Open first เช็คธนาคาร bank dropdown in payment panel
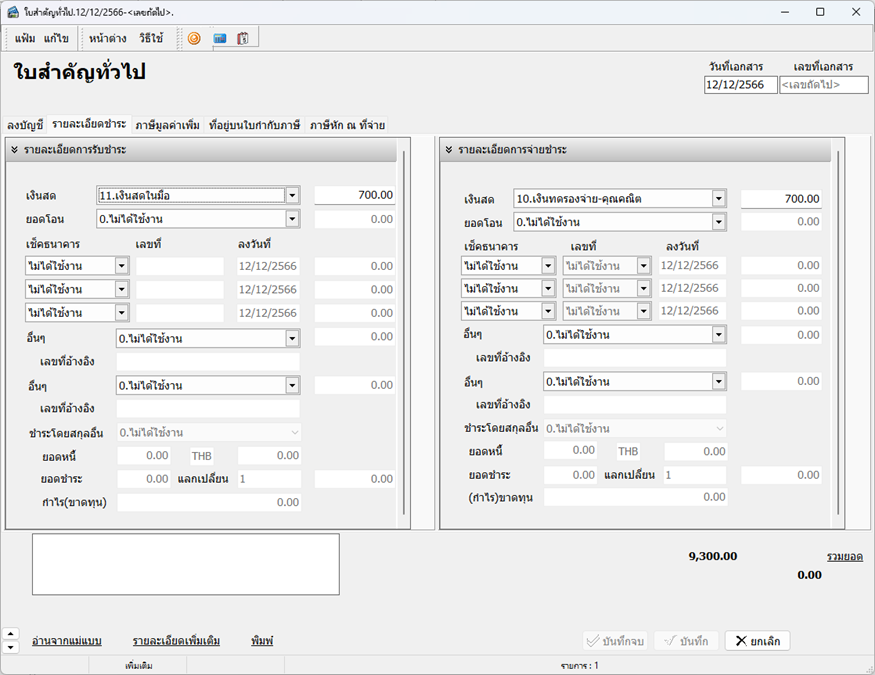 point(548,266)
